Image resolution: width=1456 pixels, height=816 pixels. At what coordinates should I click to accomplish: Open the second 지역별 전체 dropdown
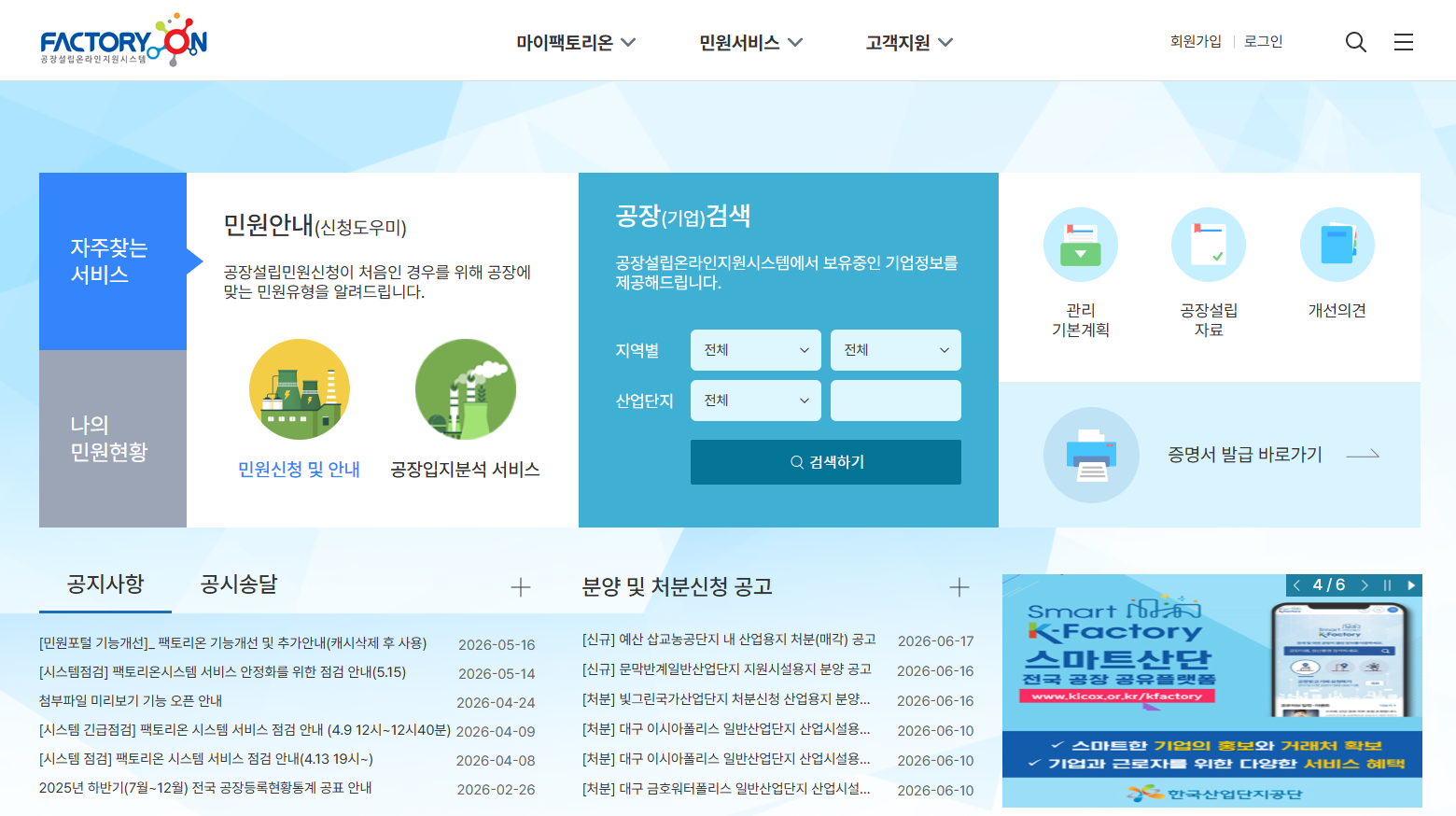(896, 350)
